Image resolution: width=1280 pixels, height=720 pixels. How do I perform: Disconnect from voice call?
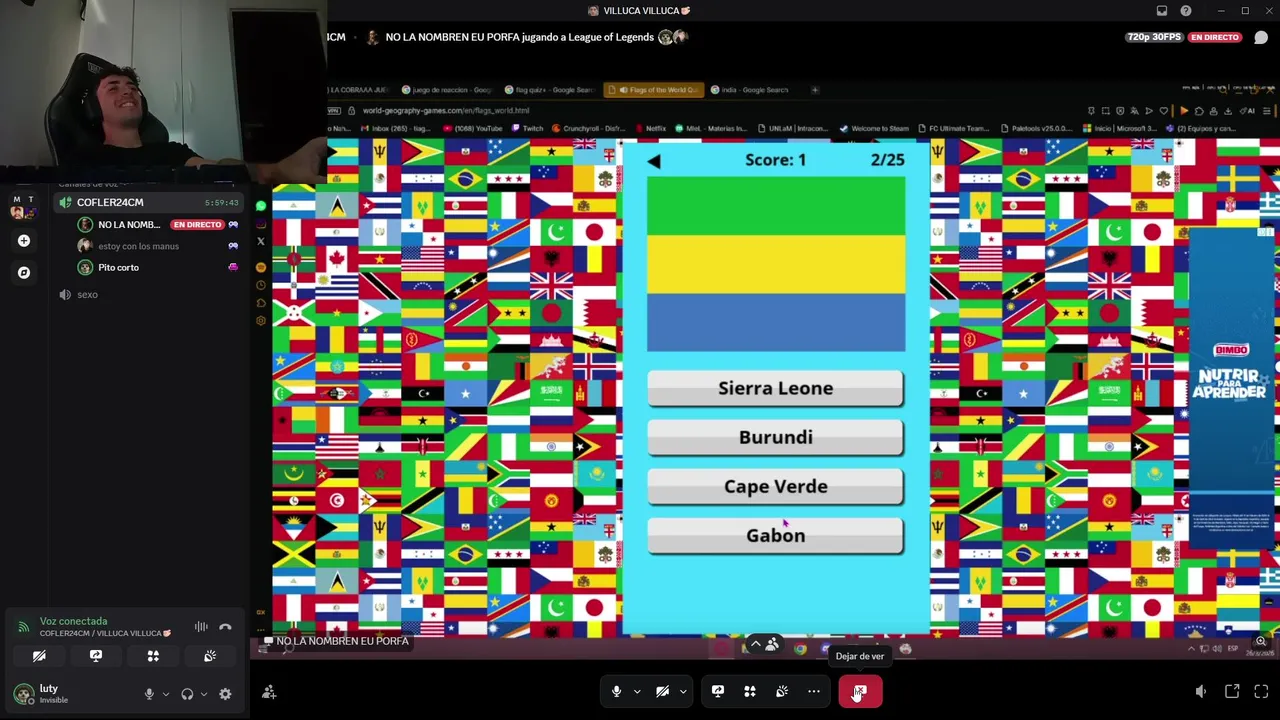pyautogui.click(x=225, y=627)
